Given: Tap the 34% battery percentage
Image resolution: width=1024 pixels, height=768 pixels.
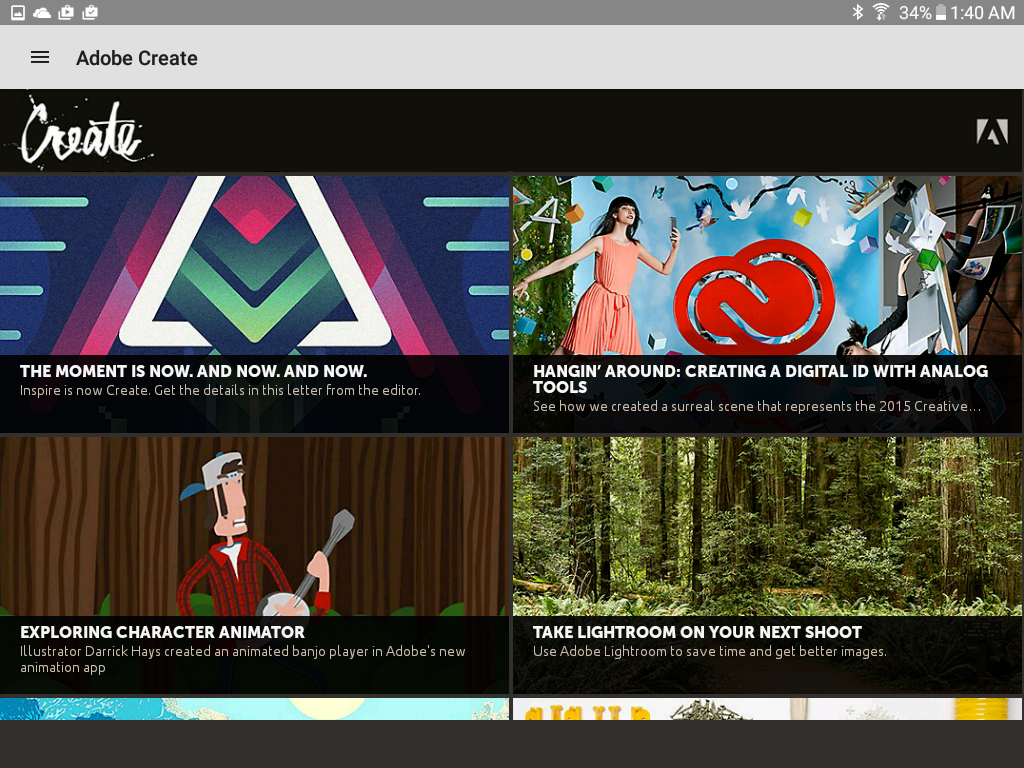Looking at the screenshot, I should 915,12.
